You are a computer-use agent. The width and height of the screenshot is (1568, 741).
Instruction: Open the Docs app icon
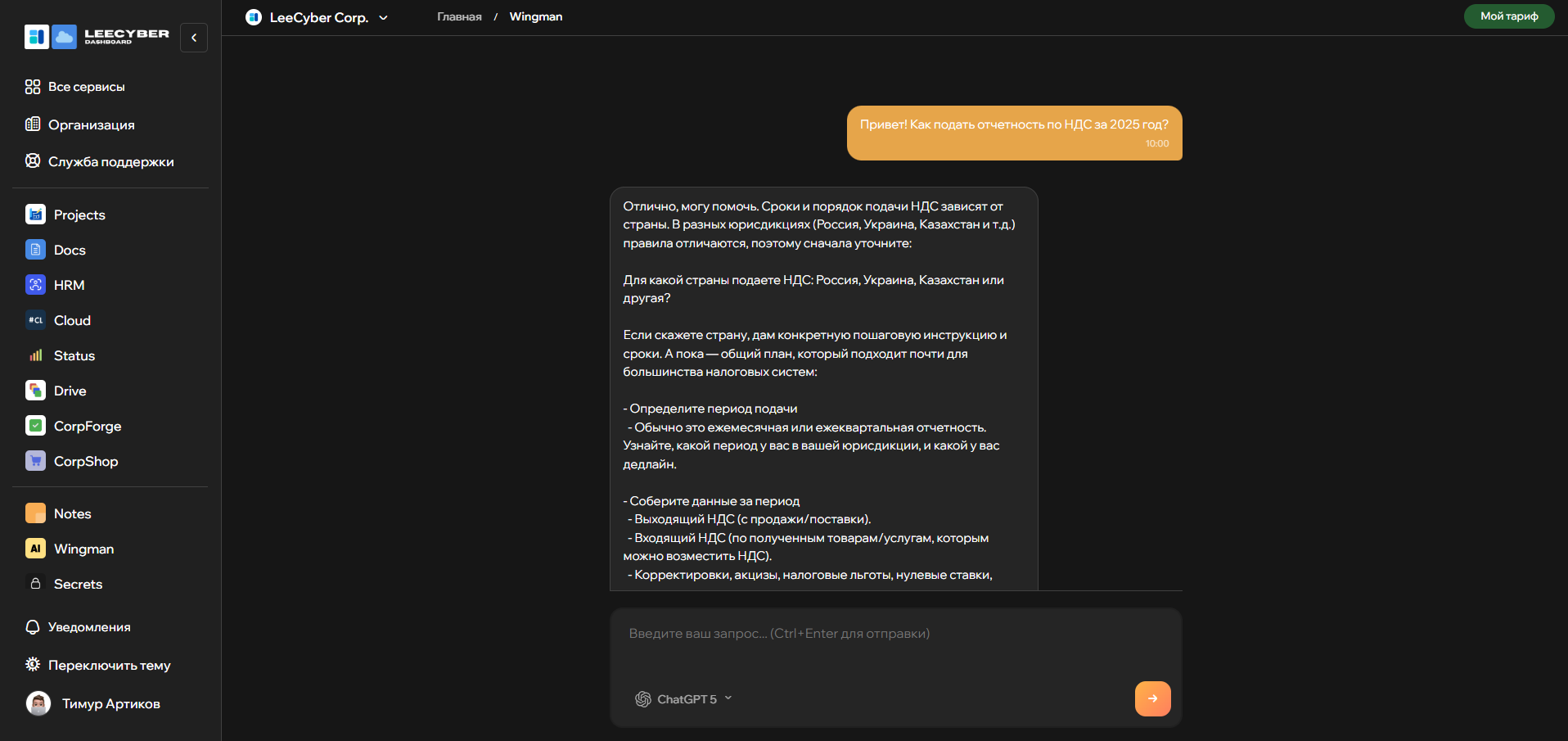pyautogui.click(x=35, y=250)
